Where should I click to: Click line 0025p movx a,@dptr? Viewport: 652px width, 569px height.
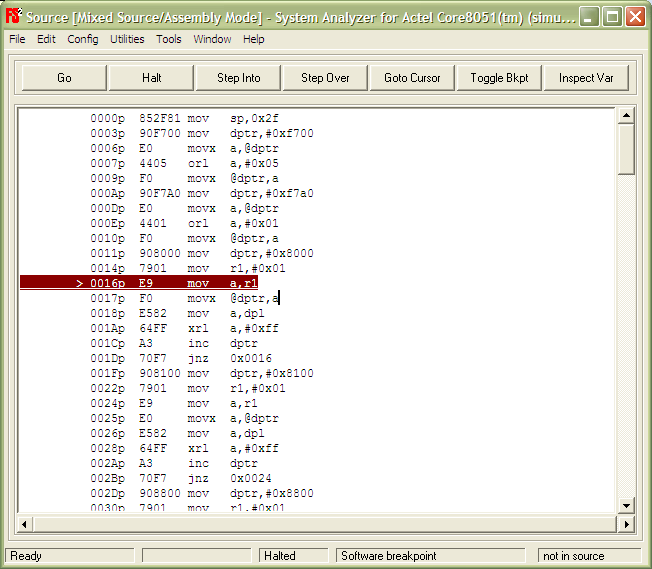[184, 418]
